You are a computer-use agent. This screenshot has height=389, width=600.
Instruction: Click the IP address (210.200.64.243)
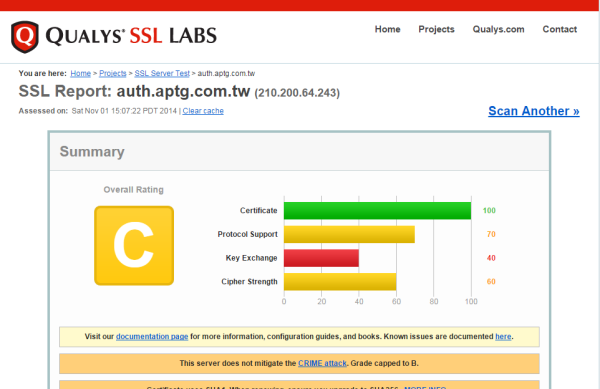[x=297, y=93]
